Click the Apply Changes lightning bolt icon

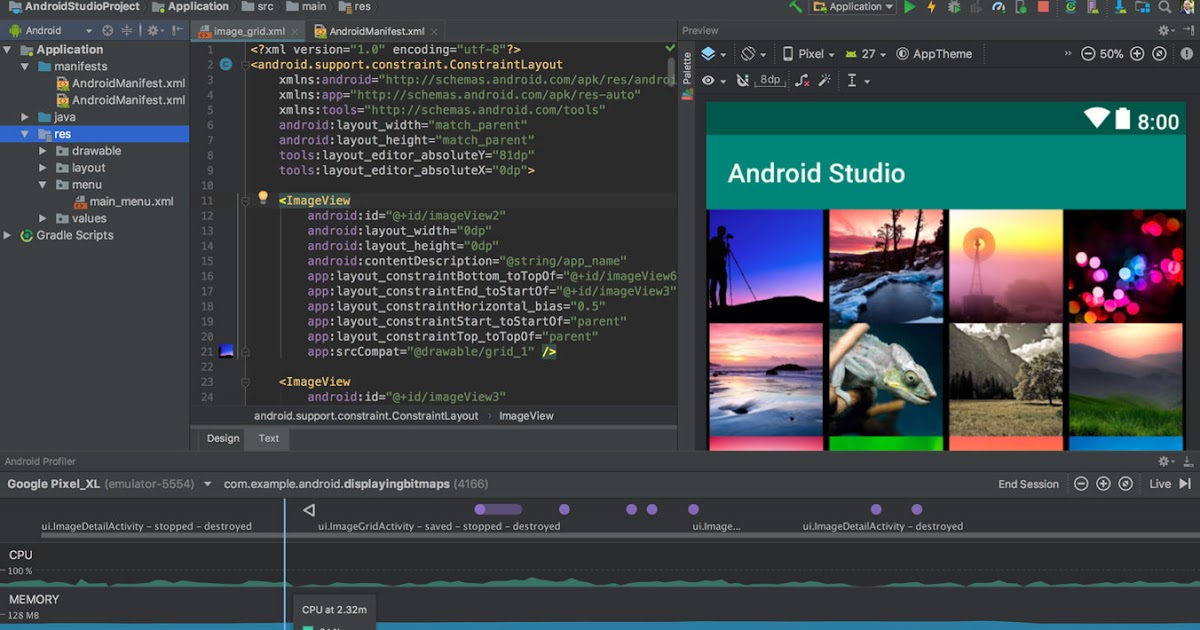pos(929,9)
